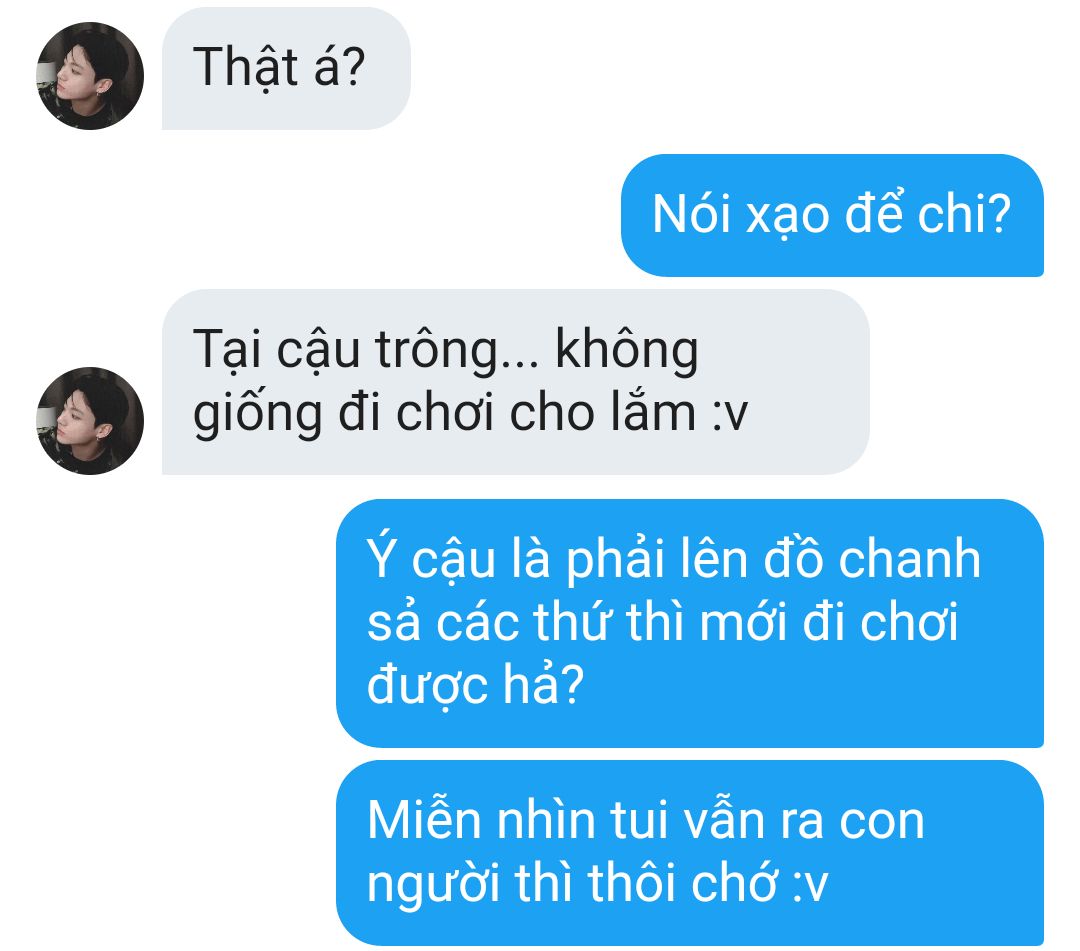Click the ":v" emoticon in the gray bubble
1080x951 pixels.
[729, 415]
